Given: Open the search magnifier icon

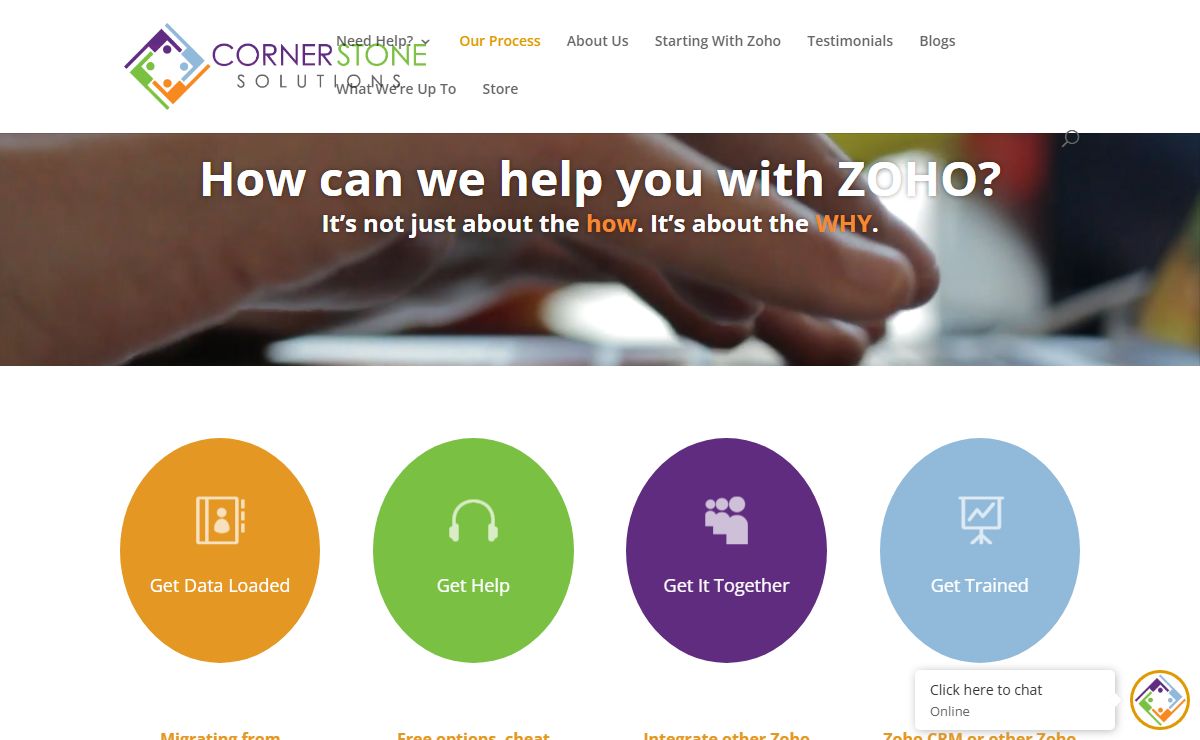Looking at the screenshot, I should (1070, 138).
